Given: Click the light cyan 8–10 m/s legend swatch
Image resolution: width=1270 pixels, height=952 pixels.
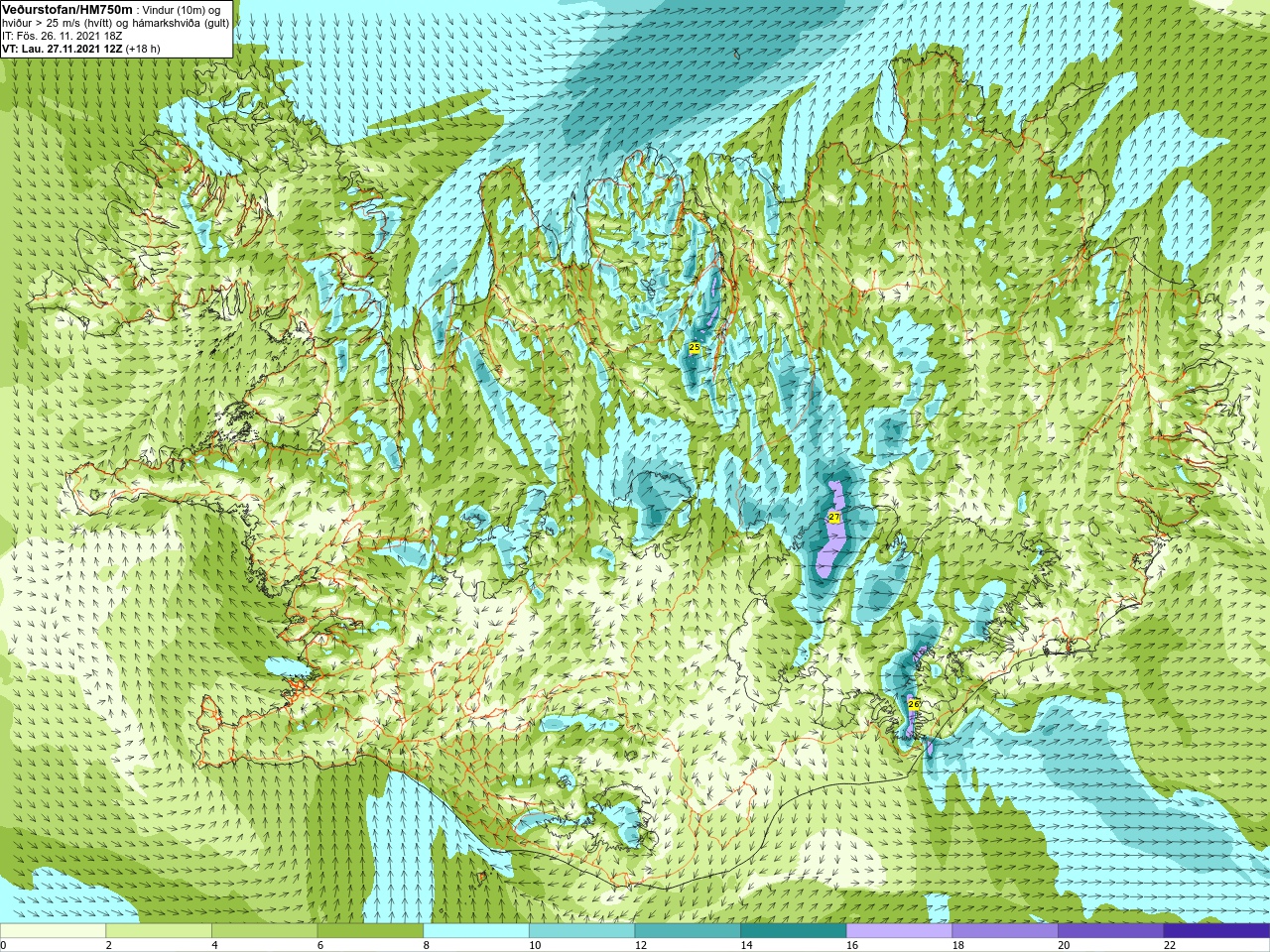Looking at the screenshot, I should point(476,931).
